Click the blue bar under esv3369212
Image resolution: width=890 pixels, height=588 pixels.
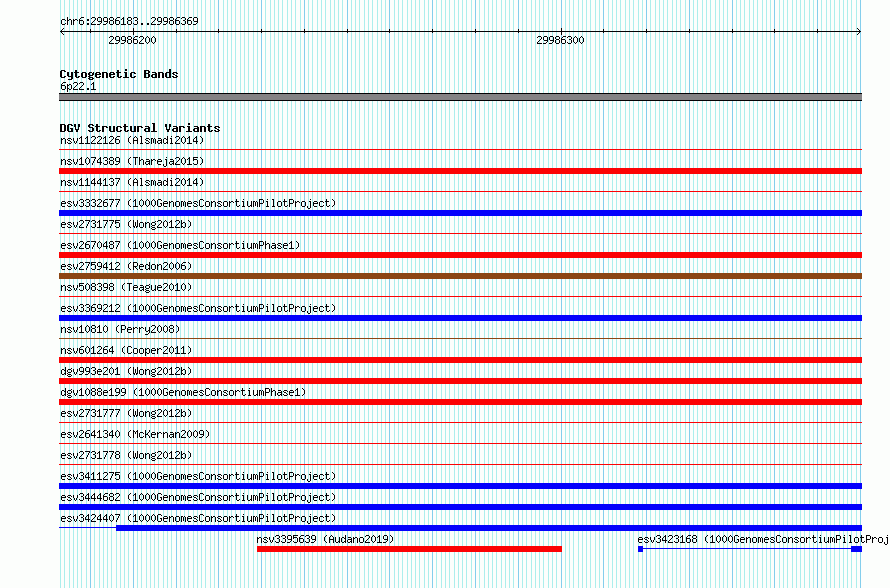coord(460,318)
